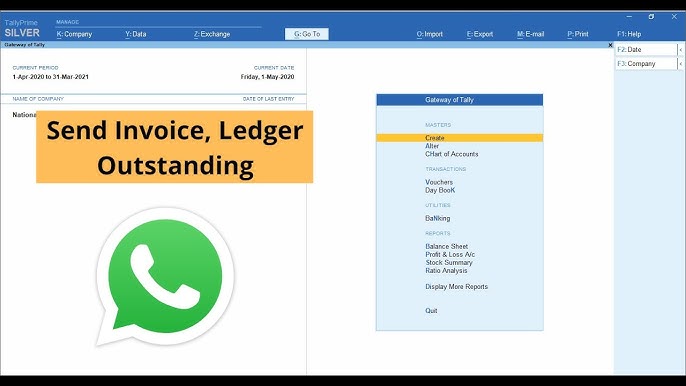Open the Z: Exchange menu

pos(212,34)
